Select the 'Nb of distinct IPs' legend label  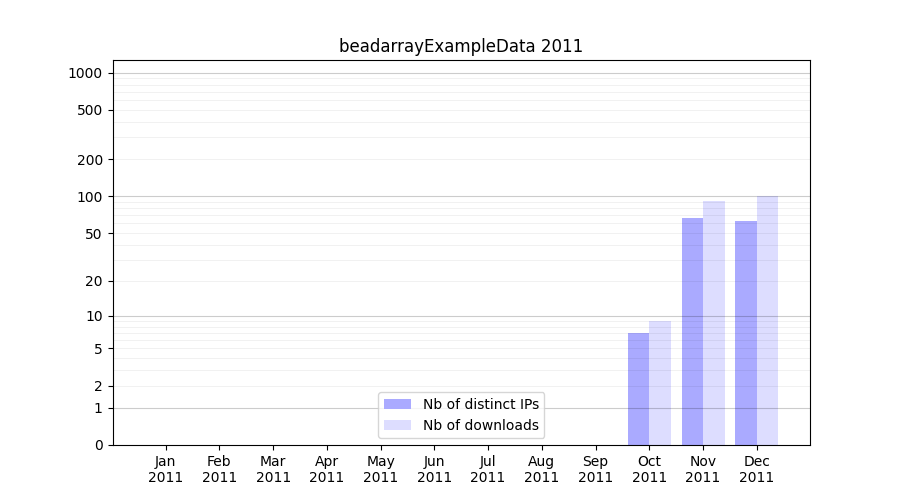click(x=481, y=404)
